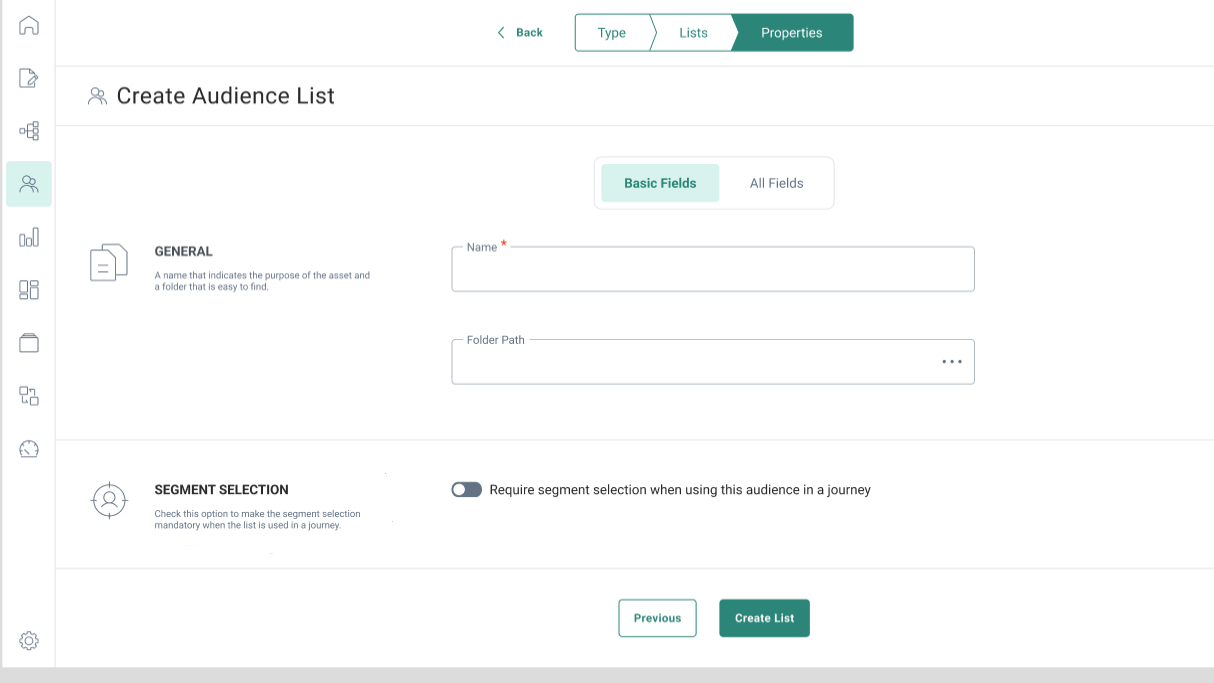Click into the Name input field

pos(712,272)
